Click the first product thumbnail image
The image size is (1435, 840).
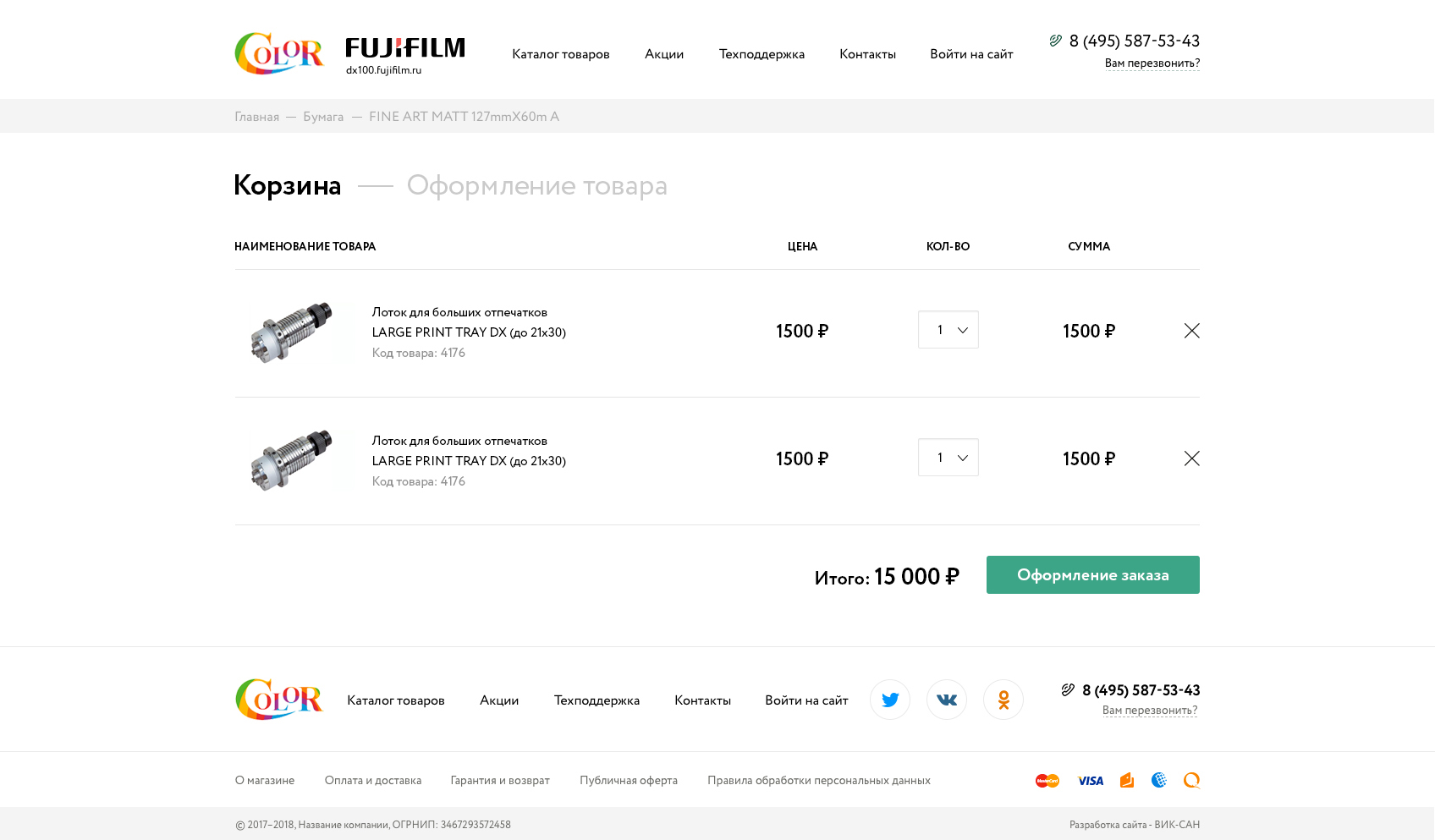click(294, 332)
